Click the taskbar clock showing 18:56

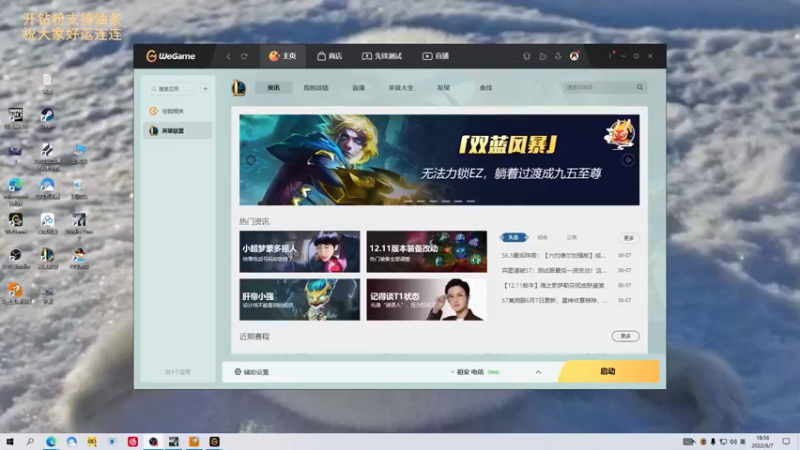(763, 441)
